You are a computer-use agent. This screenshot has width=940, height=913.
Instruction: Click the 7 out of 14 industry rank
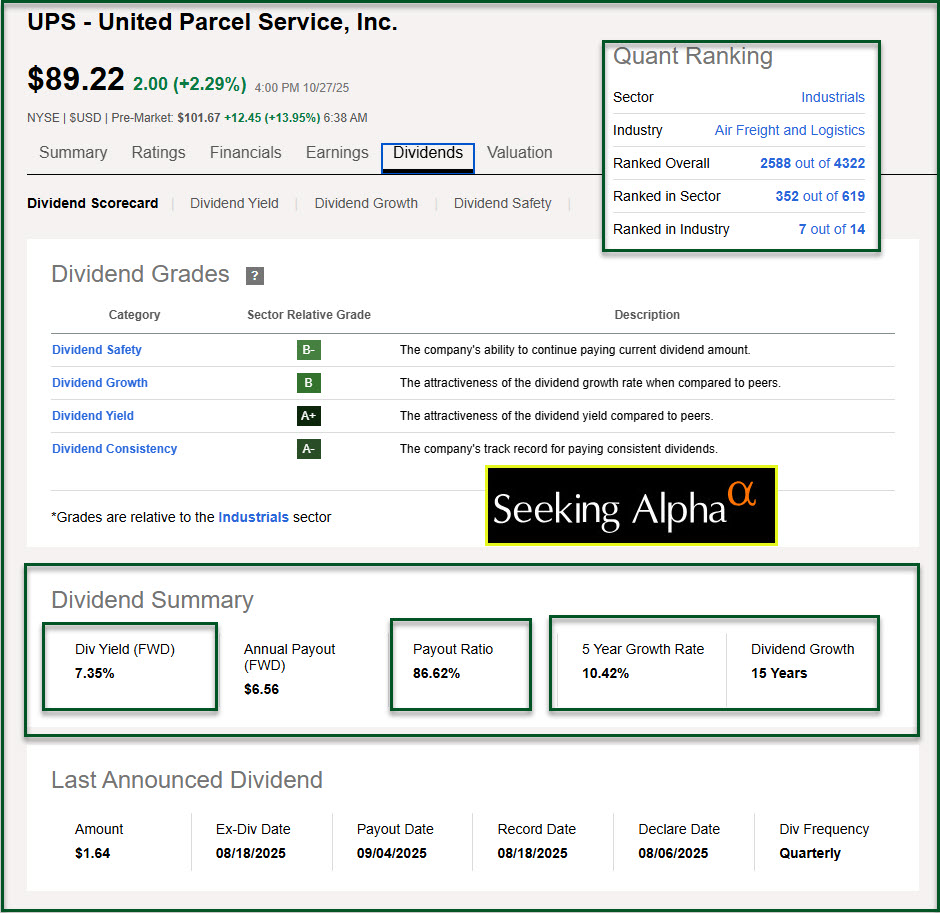(831, 229)
